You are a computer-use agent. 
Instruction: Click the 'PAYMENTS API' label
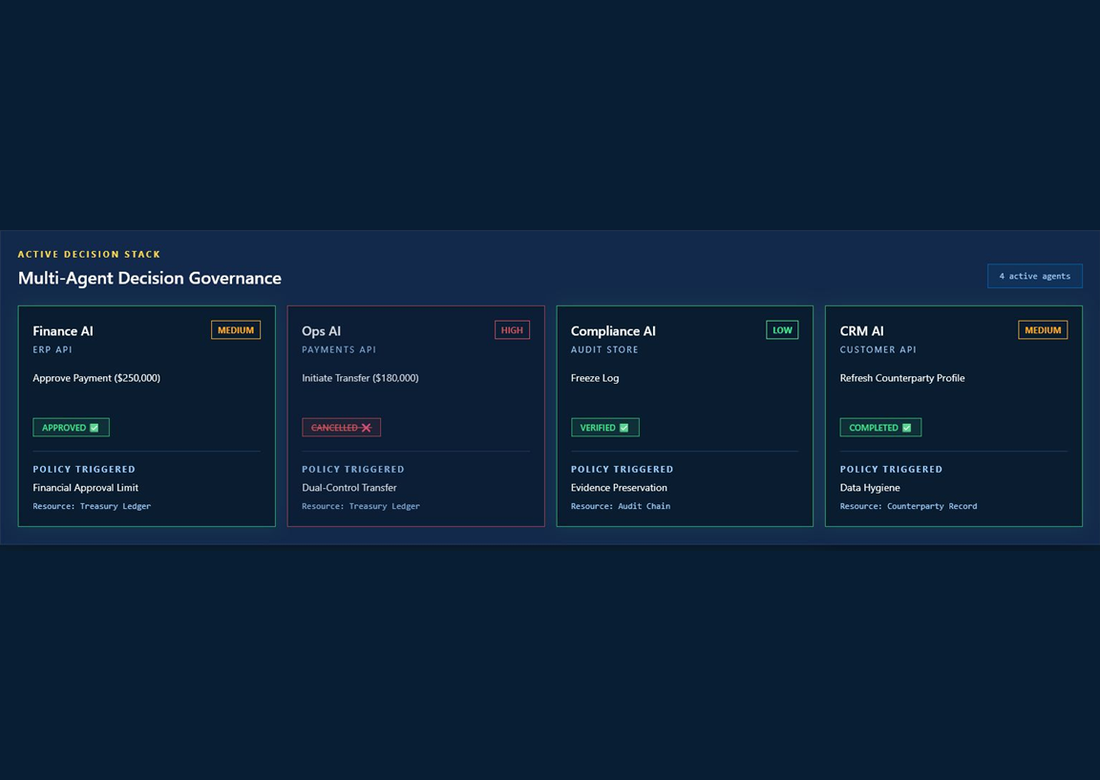[339, 349]
